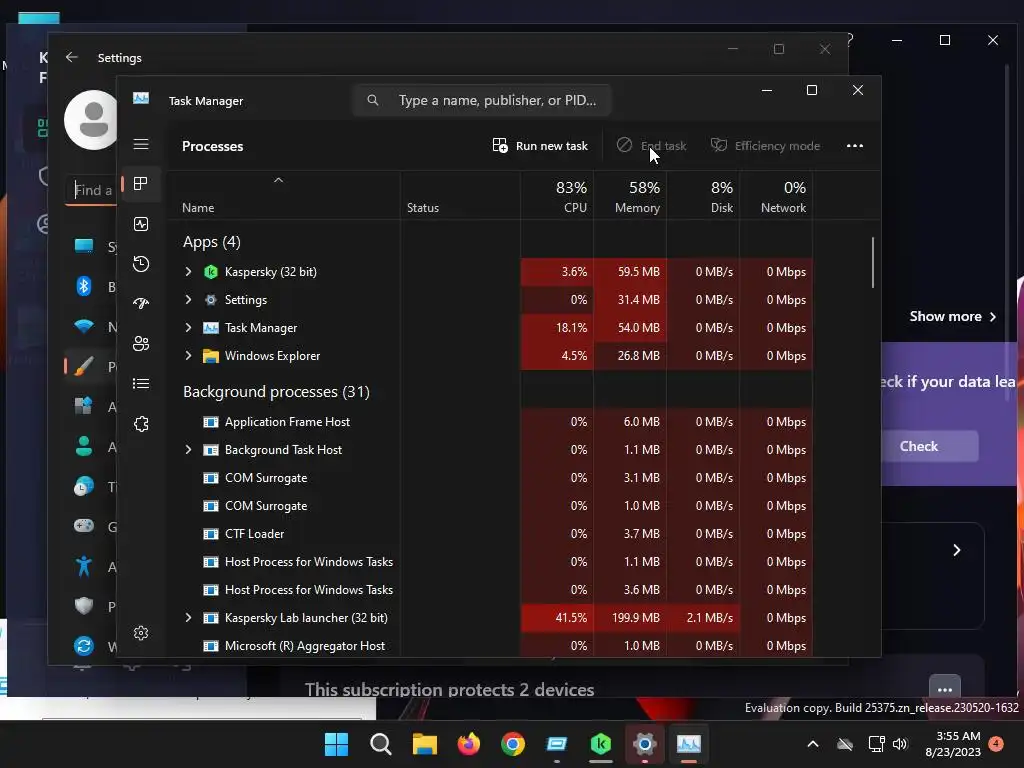
Task: Open Kaspersky from the taskbar
Action: pos(601,744)
